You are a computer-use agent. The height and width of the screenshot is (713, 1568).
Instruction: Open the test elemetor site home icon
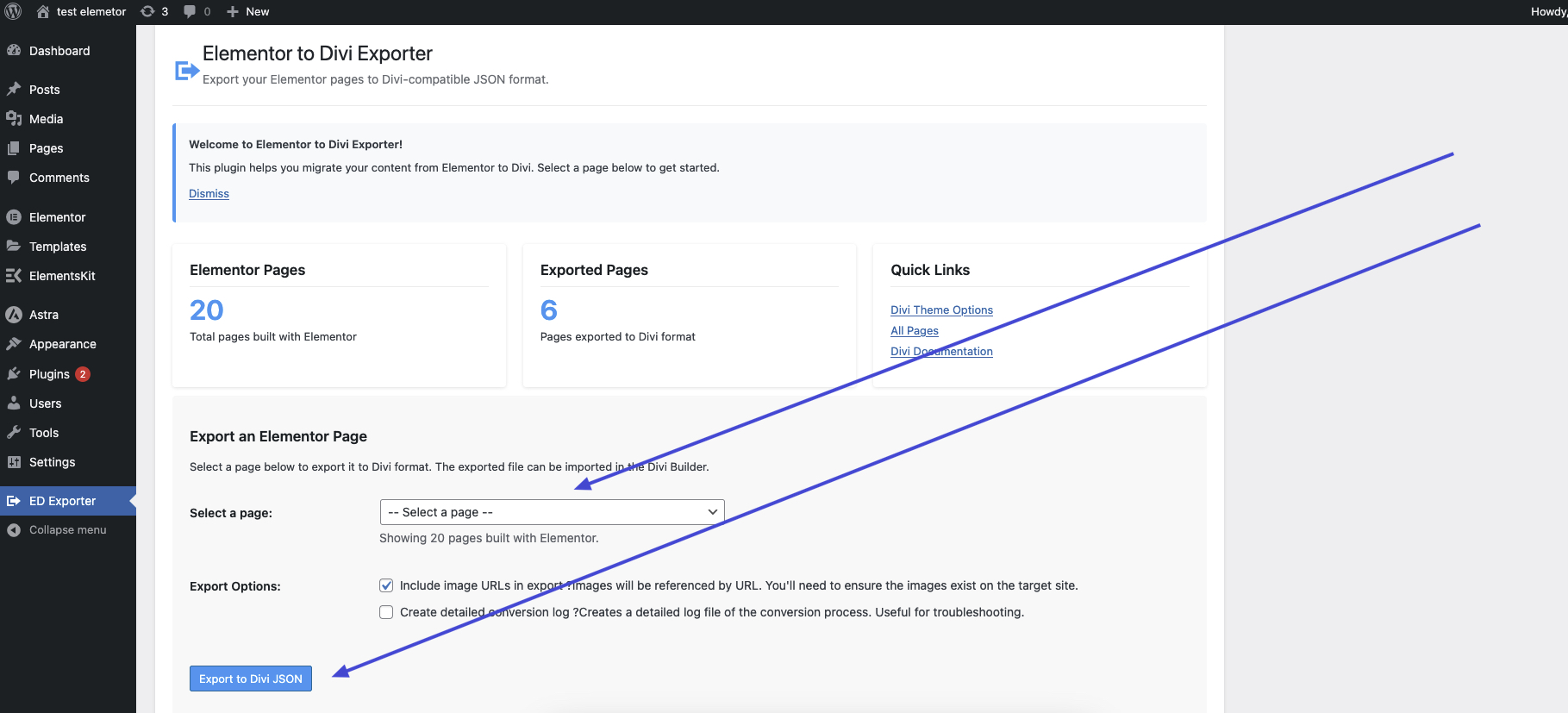pos(43,11)
